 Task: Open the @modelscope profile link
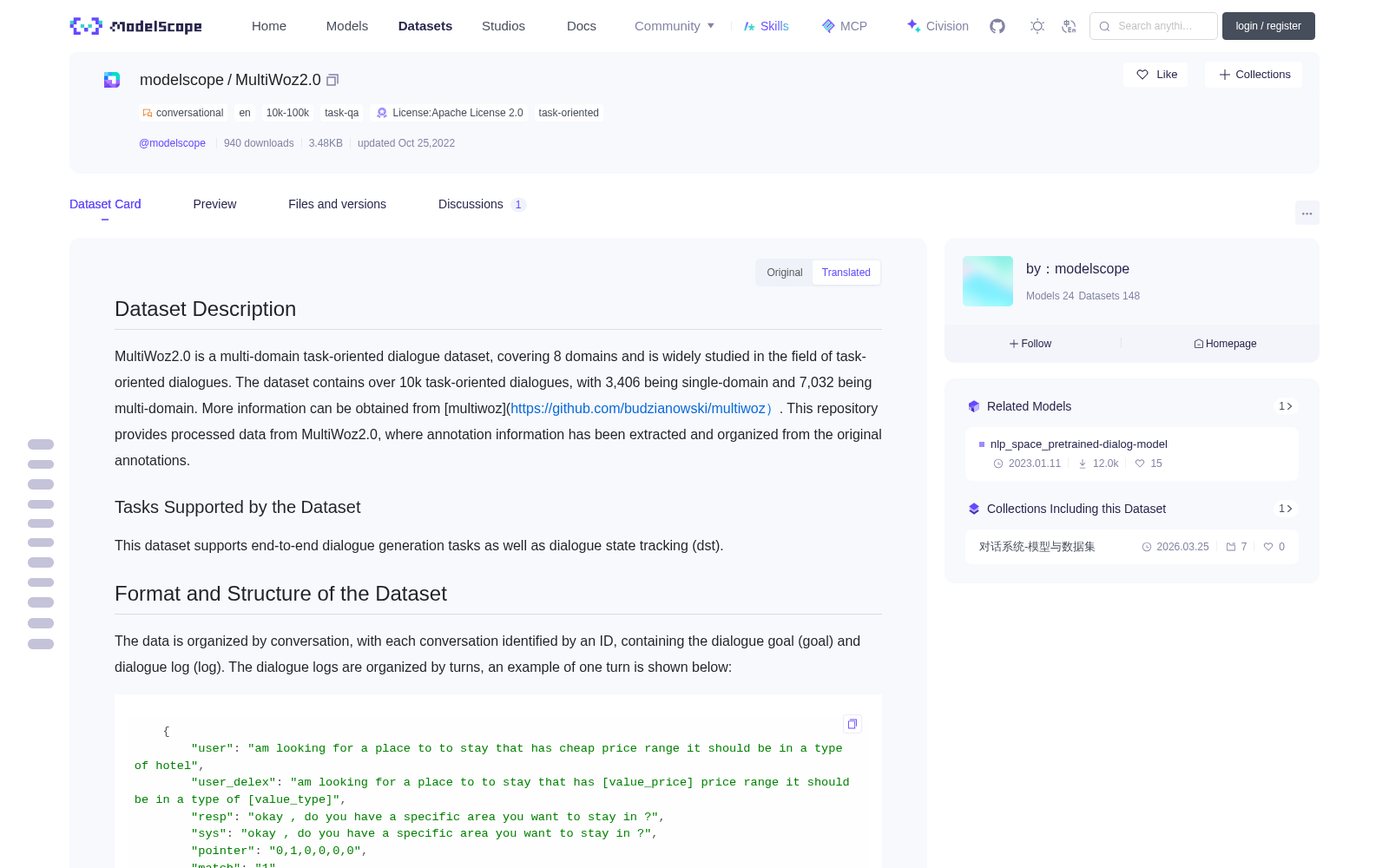click(172, 143)
